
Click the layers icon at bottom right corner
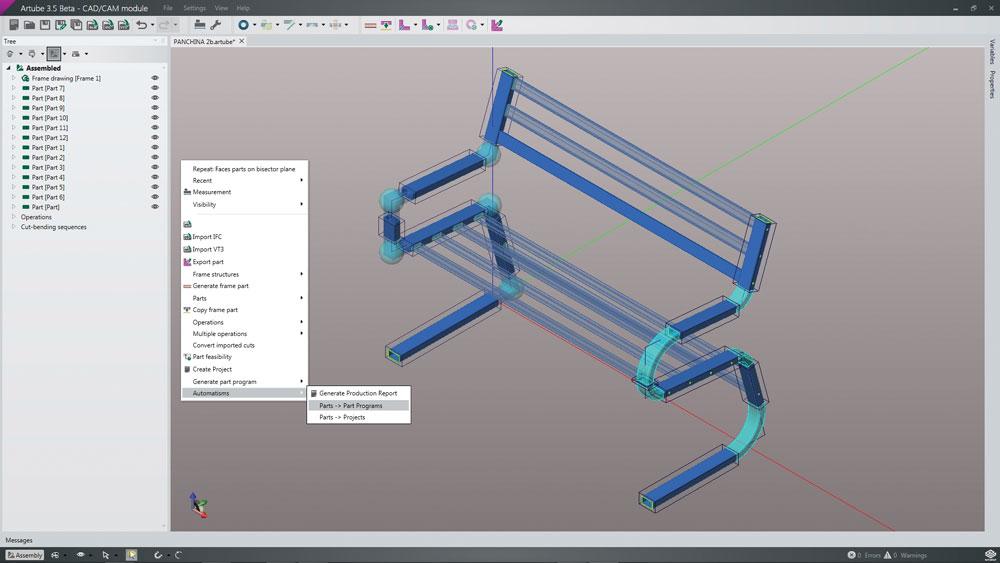[990, 555]
